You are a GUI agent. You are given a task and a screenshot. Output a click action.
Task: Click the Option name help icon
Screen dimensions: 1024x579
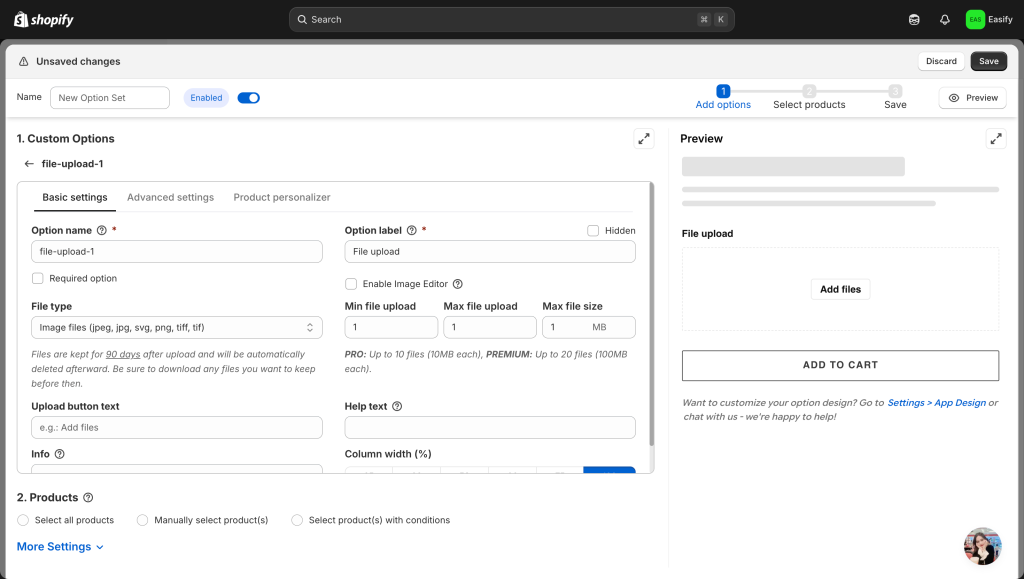[x=102, y=230]
